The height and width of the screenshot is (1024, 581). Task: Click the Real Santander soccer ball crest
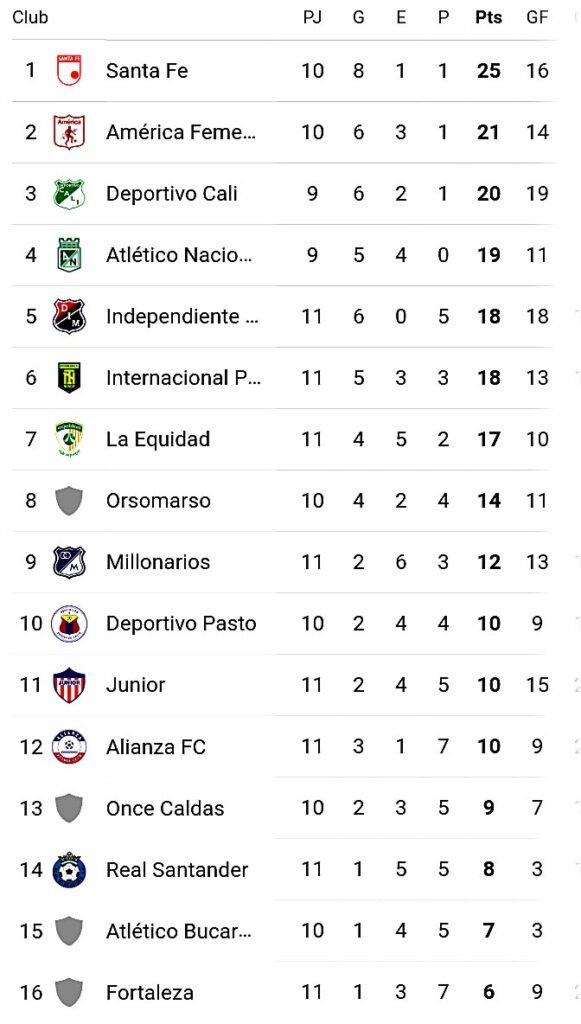[69, 869]
